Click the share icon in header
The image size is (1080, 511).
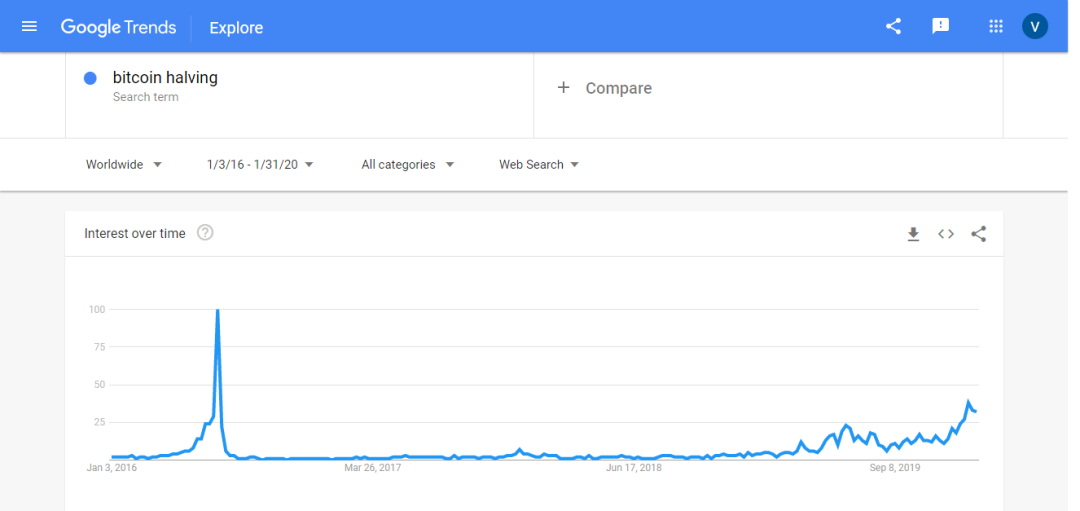(893, 27)
